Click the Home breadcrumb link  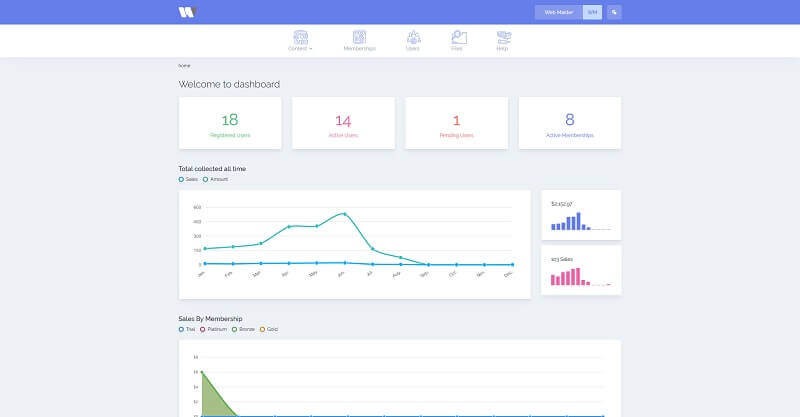tap(184, 66)
